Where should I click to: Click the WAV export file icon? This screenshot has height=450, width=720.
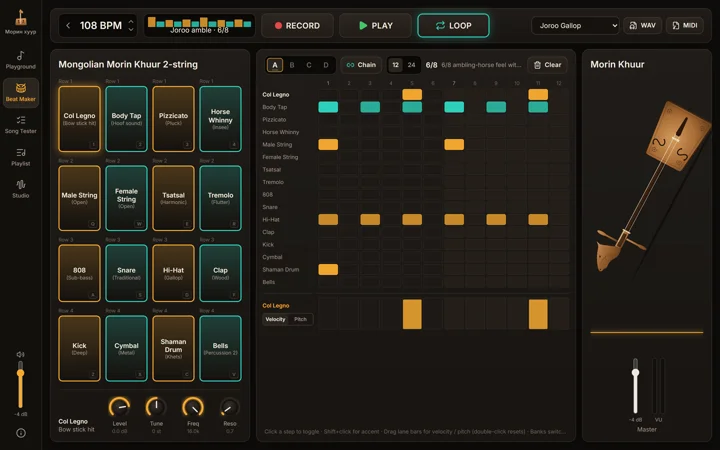pos(633,26)
